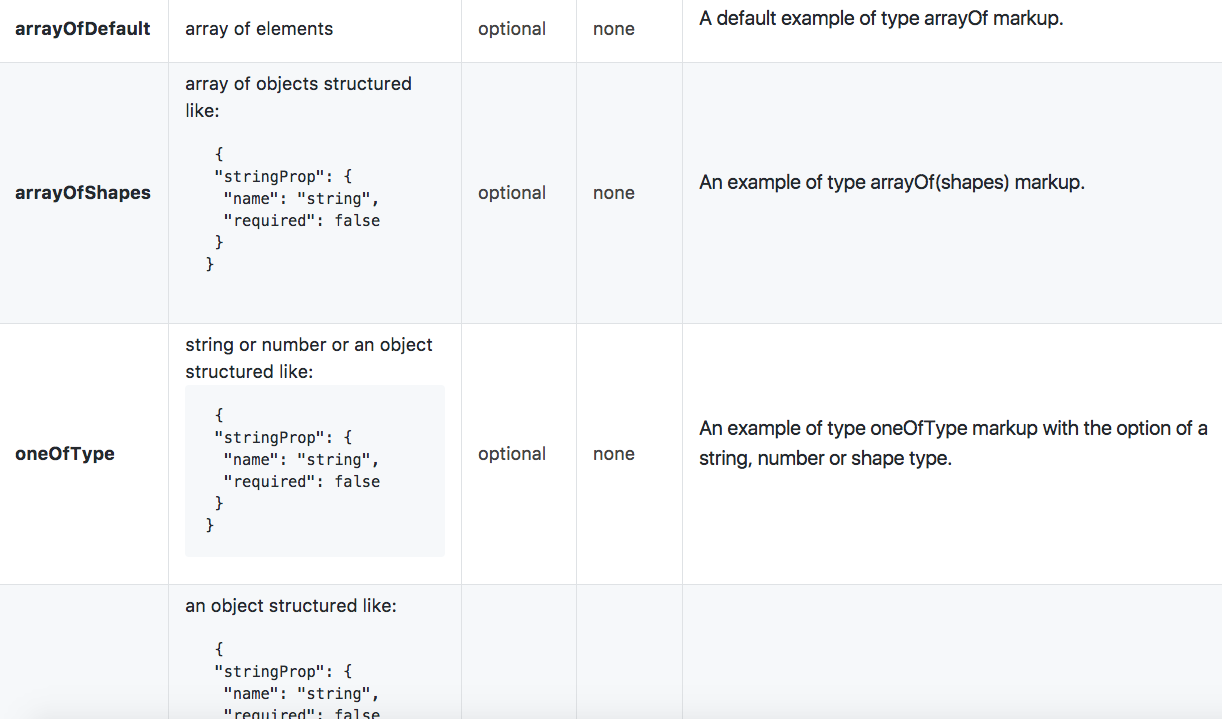Click 'an object structured like:' text
The image size is (1222, 719).
[x=291, y=606]
